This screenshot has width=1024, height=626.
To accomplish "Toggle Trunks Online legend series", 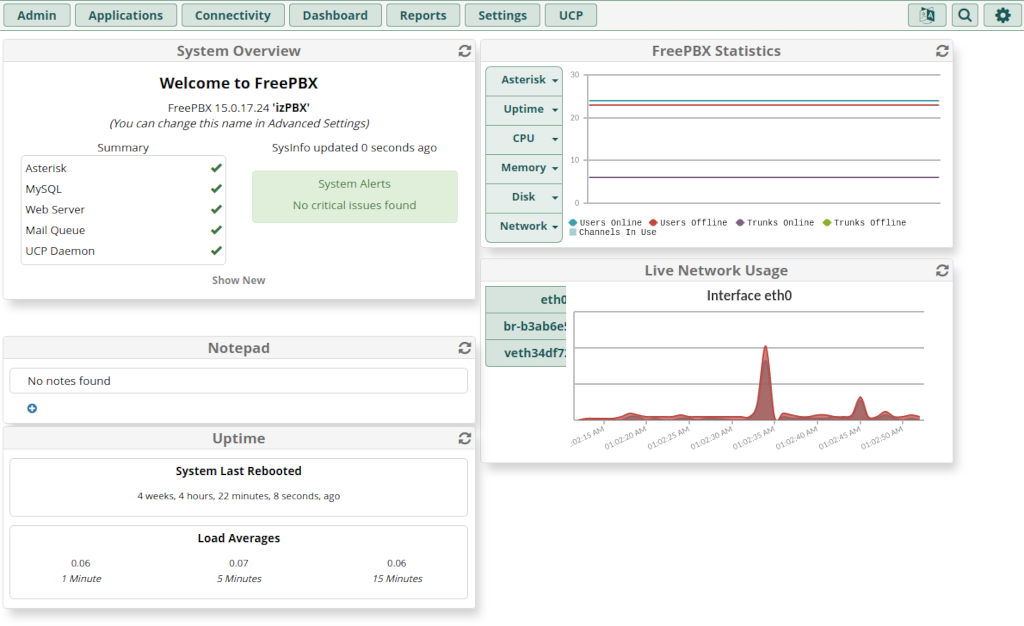I will (775, 223).
